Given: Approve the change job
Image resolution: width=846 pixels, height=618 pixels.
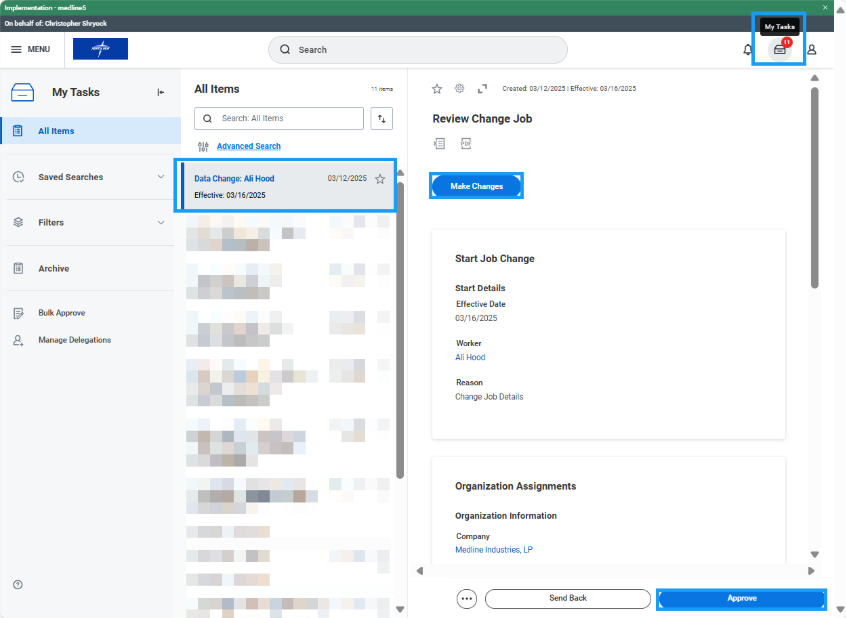Looking at the screenshot, I should coord(740,598).
